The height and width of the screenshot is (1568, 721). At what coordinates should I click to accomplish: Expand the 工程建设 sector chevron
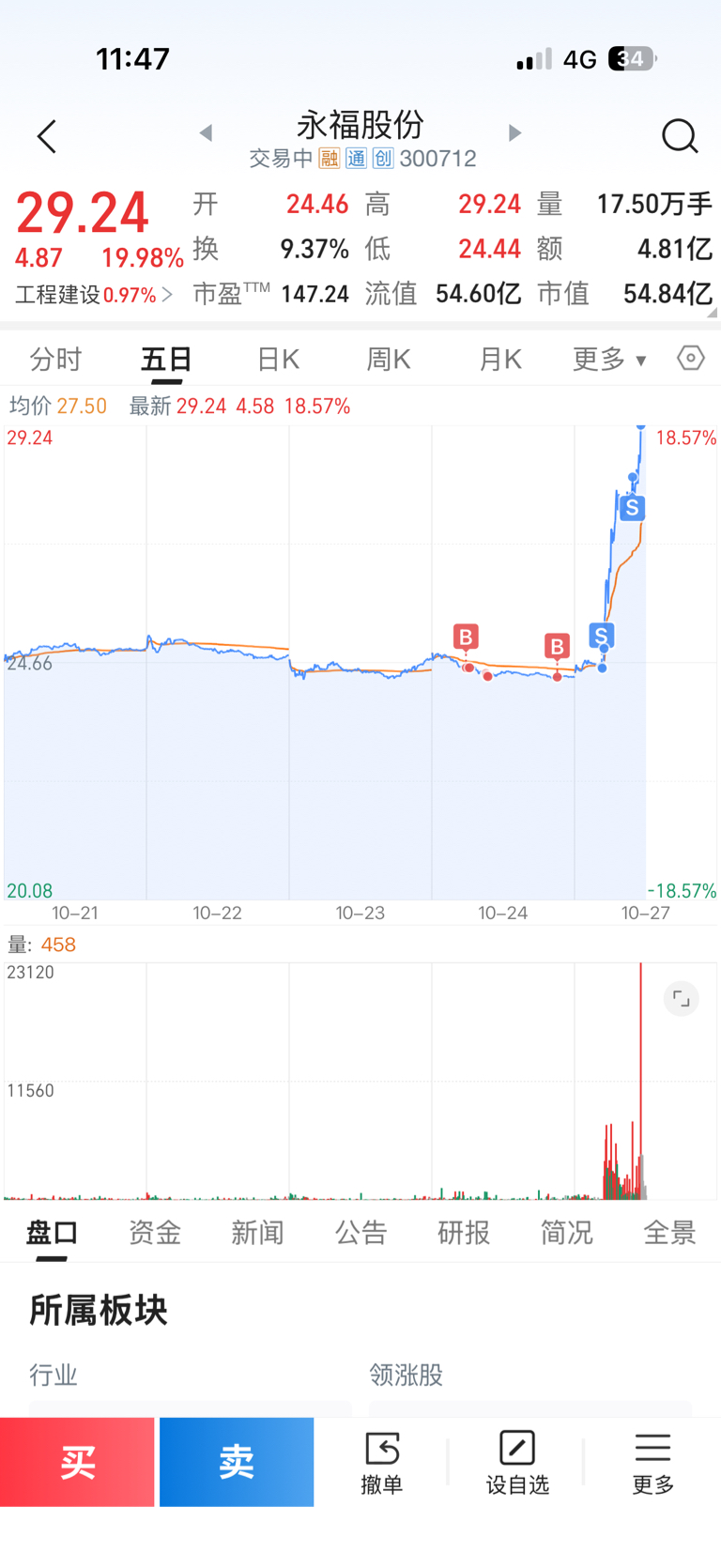pyautogui.click(x=167, y=295)
